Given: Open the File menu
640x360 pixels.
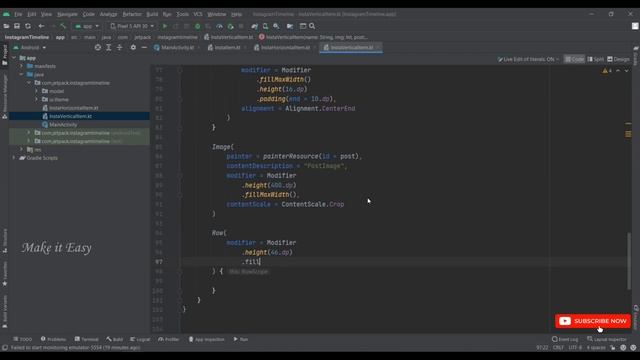Looking at the screenshot, I should point(18,14).
